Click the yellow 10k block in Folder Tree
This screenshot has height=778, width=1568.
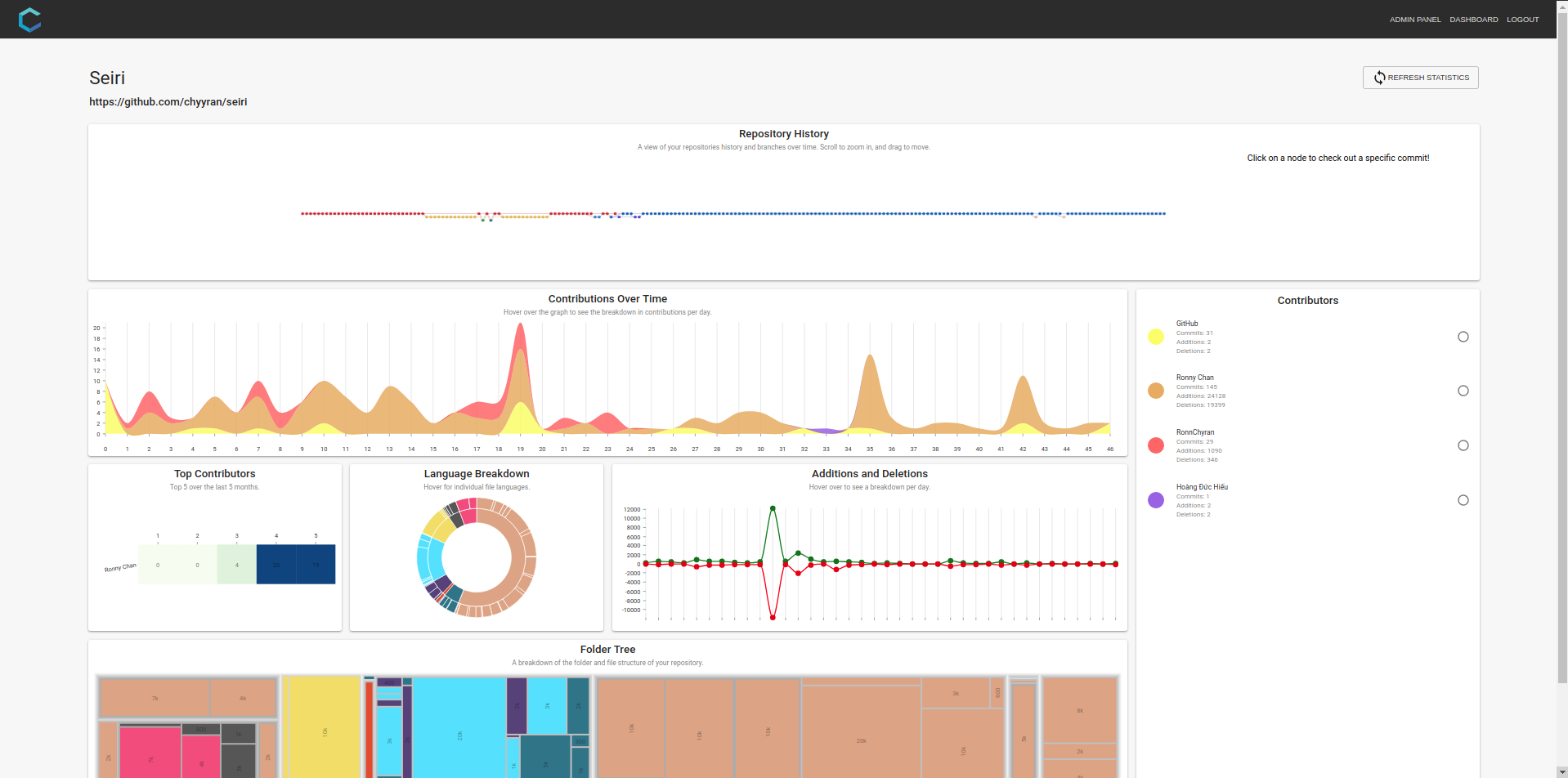tap(324, 727)
